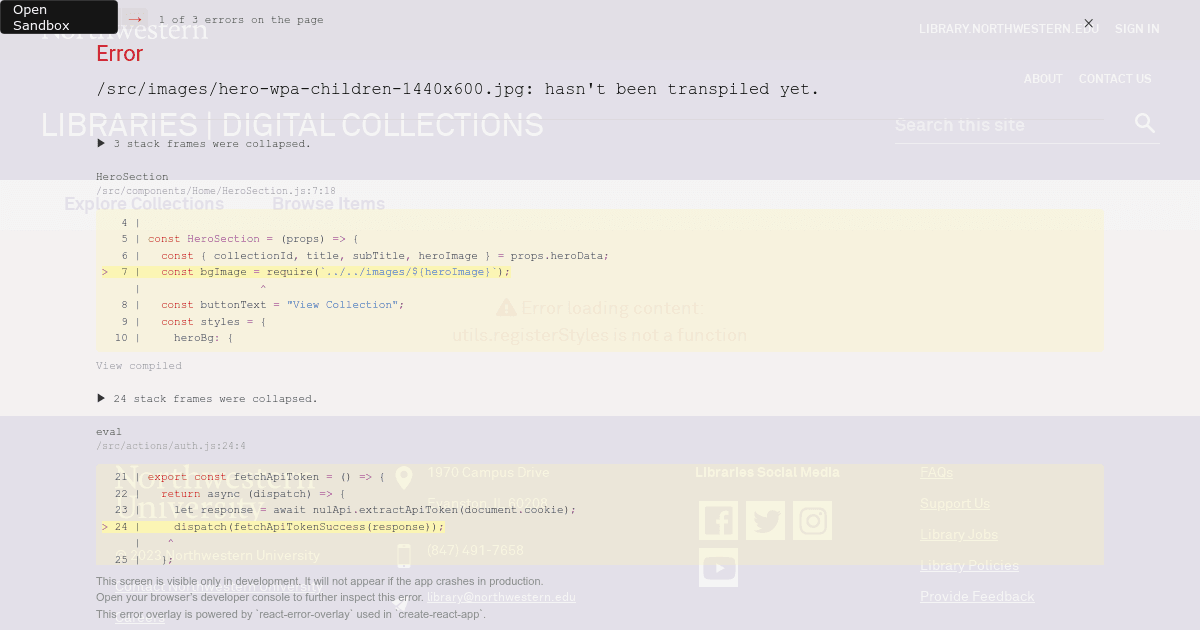Go to next error with the arrow

136,18
